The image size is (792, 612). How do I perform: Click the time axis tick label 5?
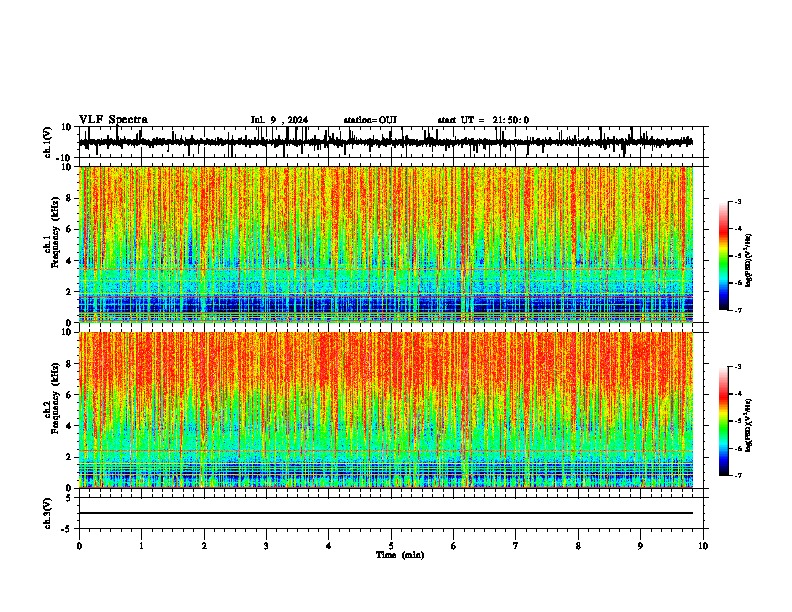(391, 546)
